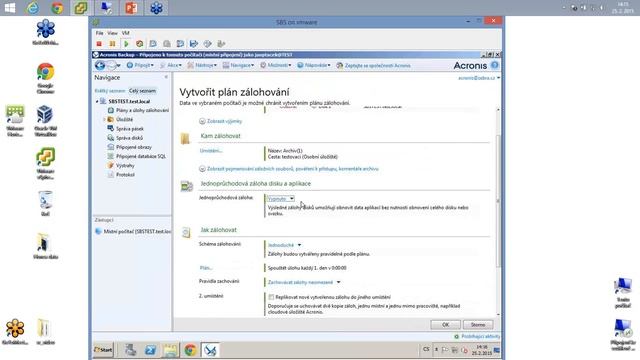Screen dimensions: 640x360
Task: Click Internet Explorer in the host taskbar
Action: tap(33, 8)
